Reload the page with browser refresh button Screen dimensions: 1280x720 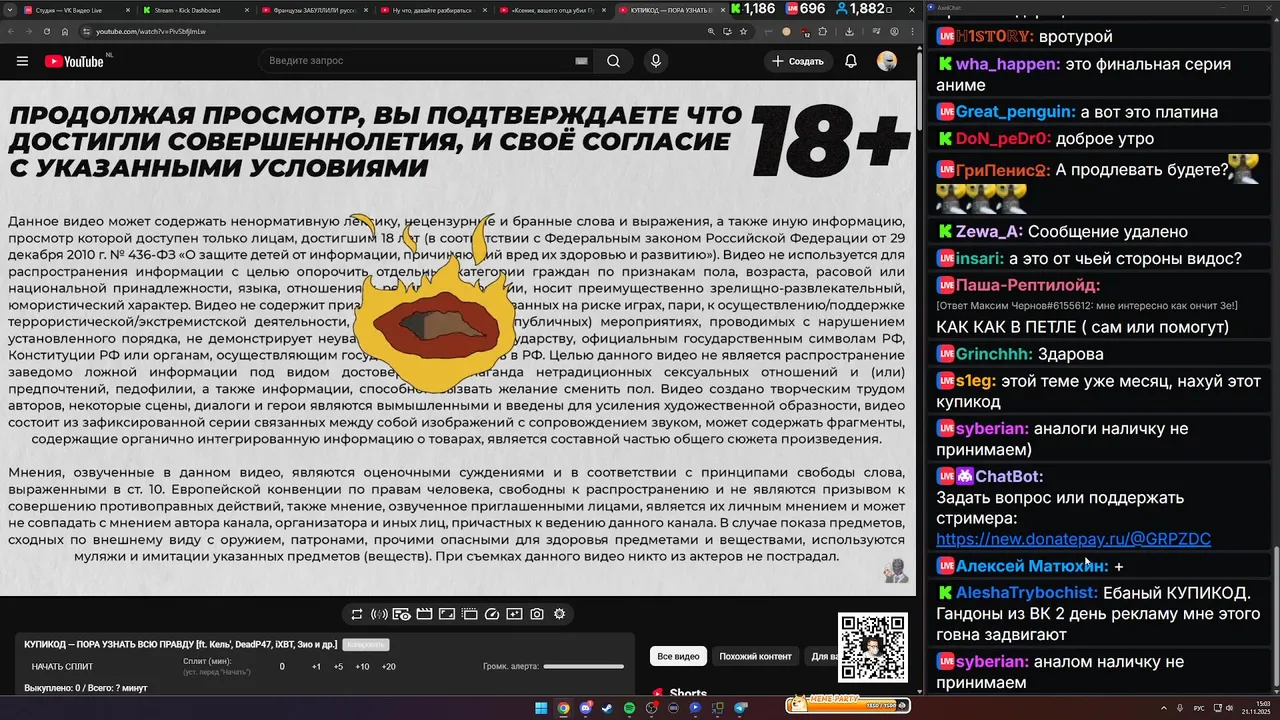pos(47,31)
